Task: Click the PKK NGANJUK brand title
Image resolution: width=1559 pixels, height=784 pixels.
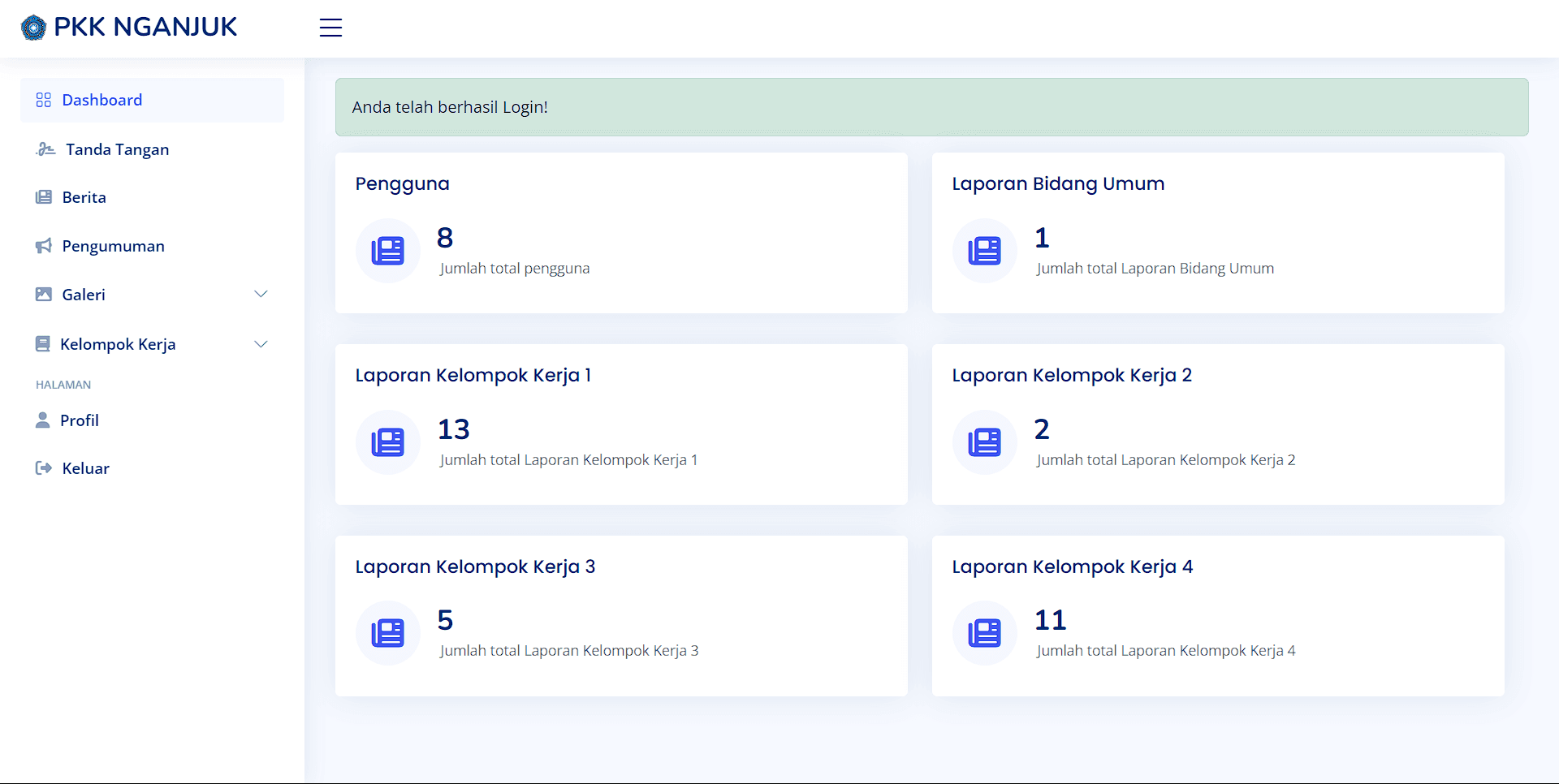Action: (145, 27)
